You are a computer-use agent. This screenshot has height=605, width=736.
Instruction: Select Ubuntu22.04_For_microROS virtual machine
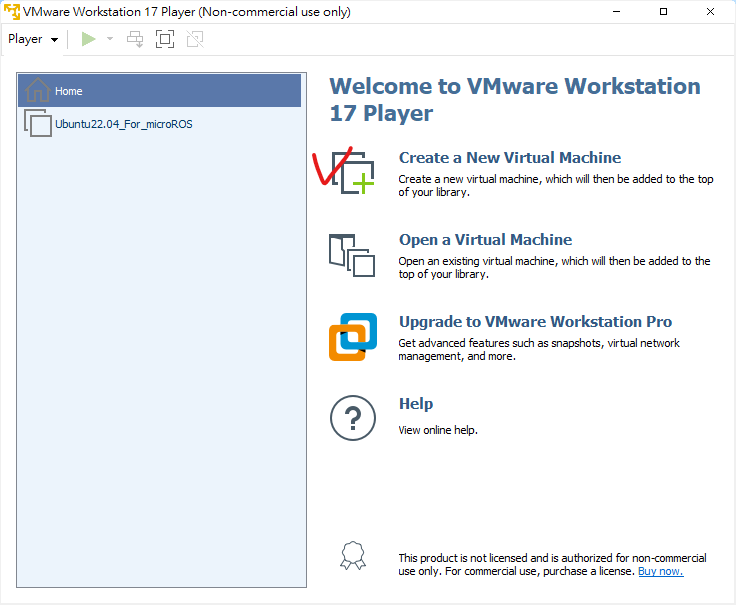[160, 124]
